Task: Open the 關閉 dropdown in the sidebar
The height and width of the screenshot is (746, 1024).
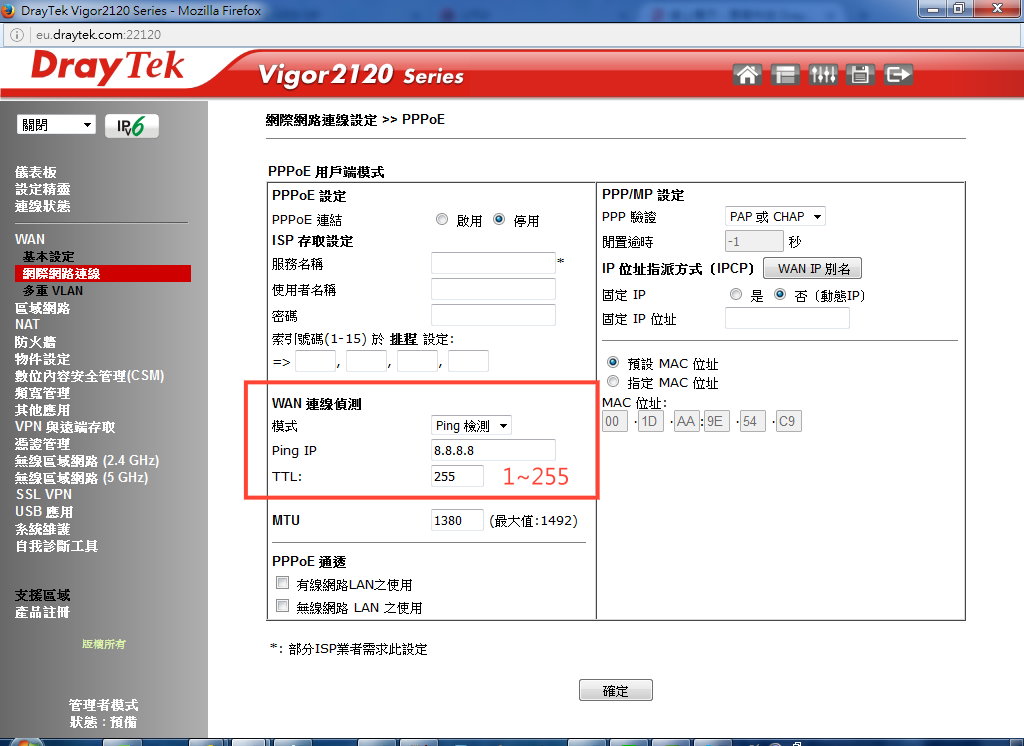Action: [x=57, y=125]
